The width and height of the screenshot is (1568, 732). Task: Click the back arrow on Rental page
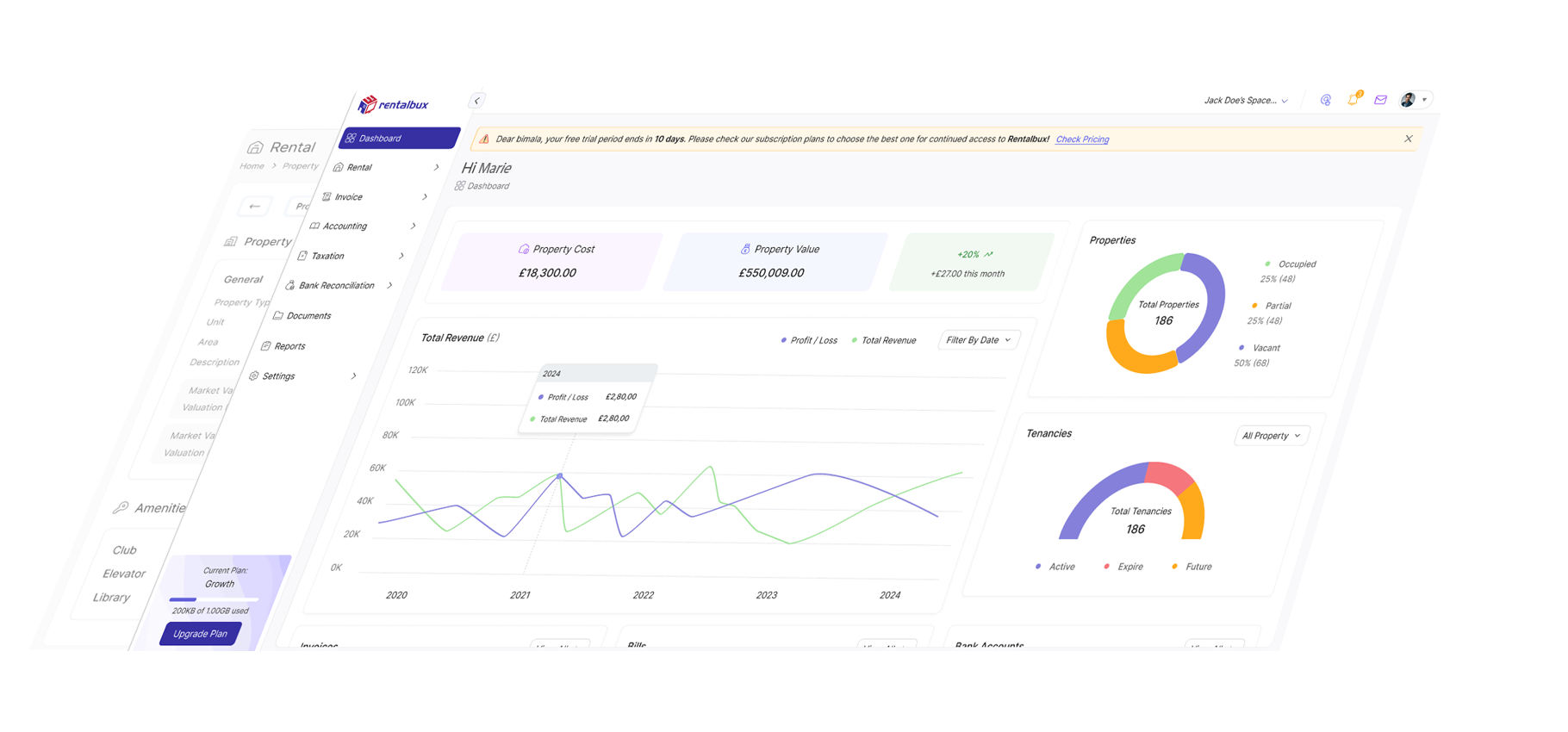254,206
